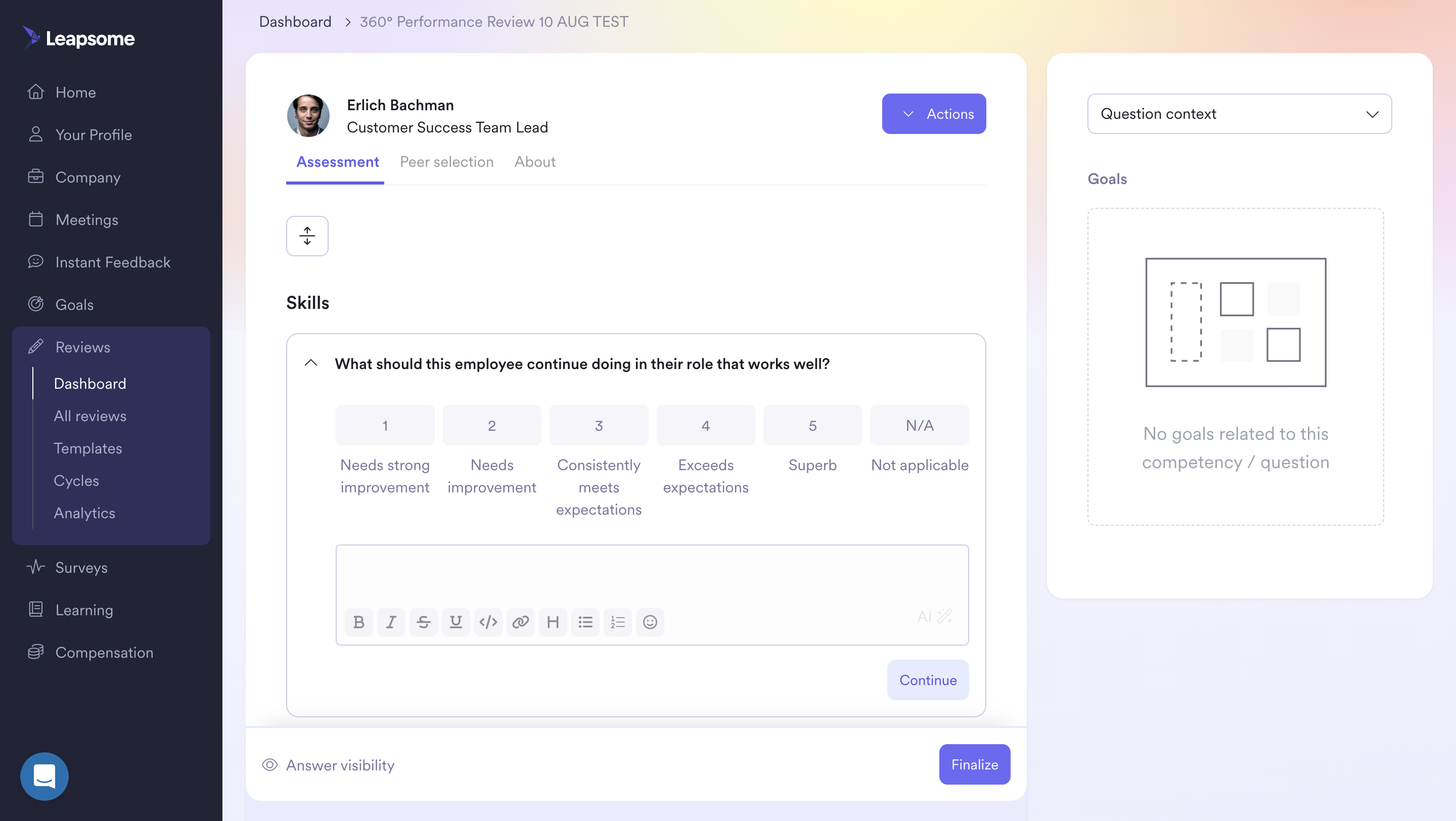Screen dimensions: 1456x821
Task: Switch to the Assessment tab
Action: 337,162
